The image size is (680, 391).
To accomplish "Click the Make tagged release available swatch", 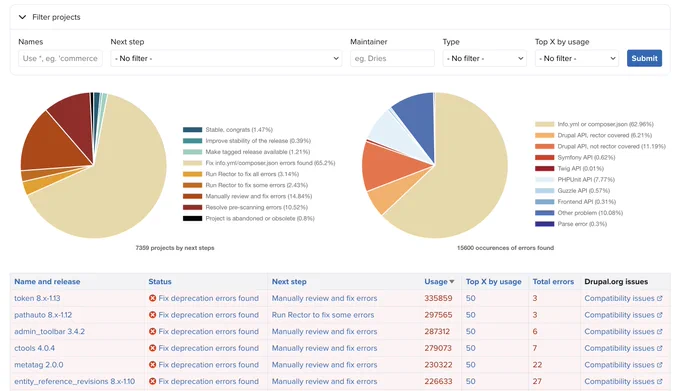I will 193,152.
